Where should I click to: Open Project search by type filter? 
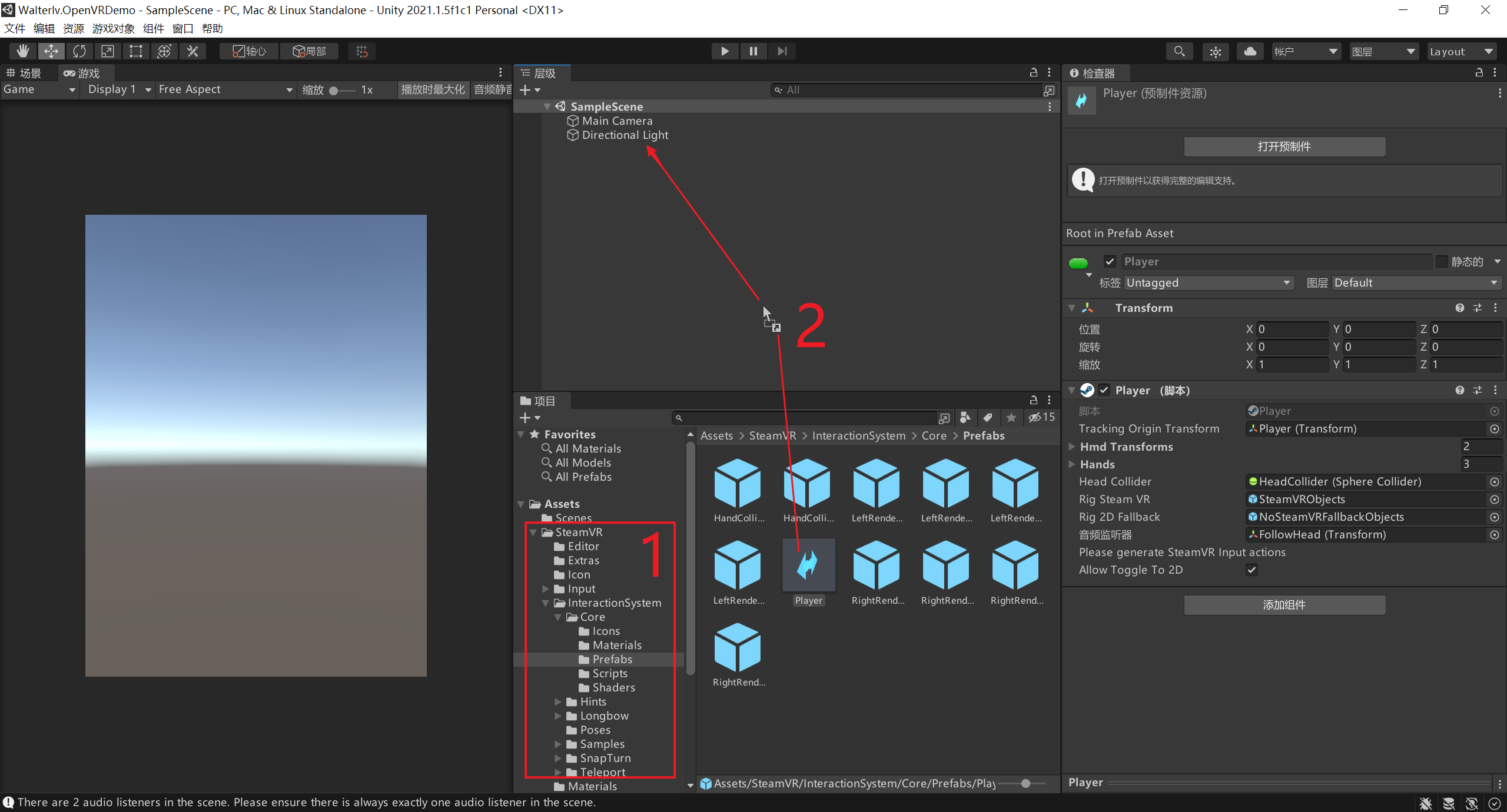[x=965, y=417]
